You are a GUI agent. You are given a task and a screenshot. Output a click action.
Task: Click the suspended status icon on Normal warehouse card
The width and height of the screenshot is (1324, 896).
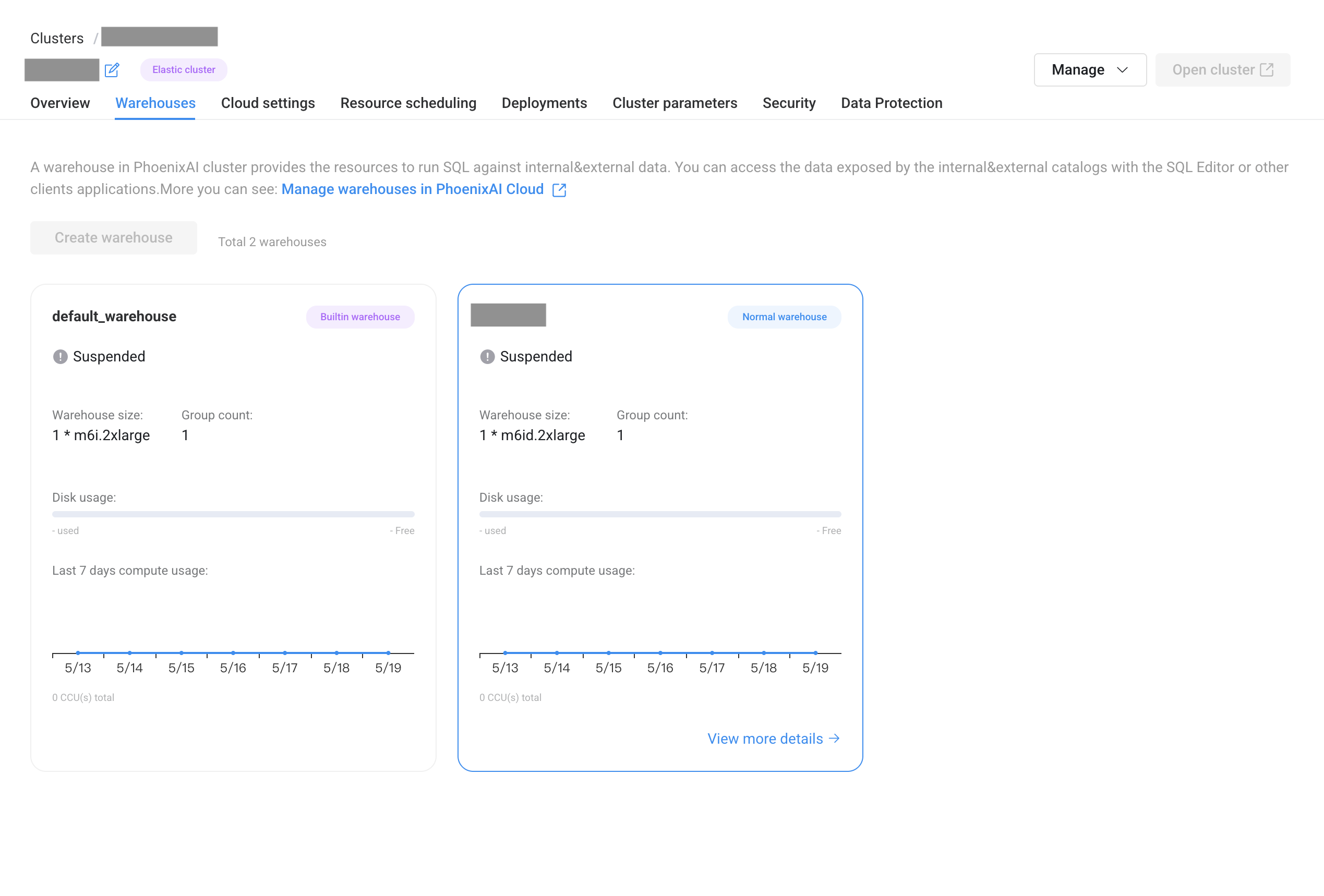coord(487,357)
